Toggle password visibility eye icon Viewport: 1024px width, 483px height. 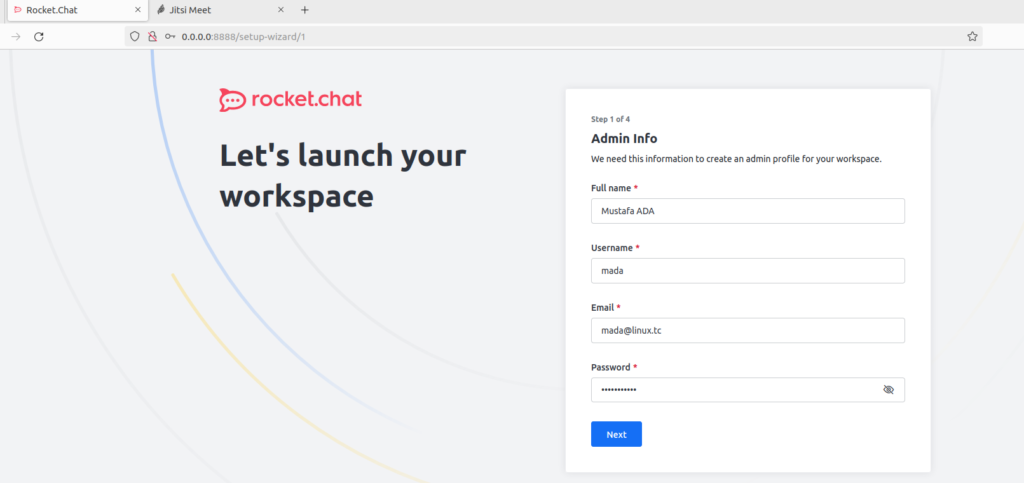[x=888, y=390]
